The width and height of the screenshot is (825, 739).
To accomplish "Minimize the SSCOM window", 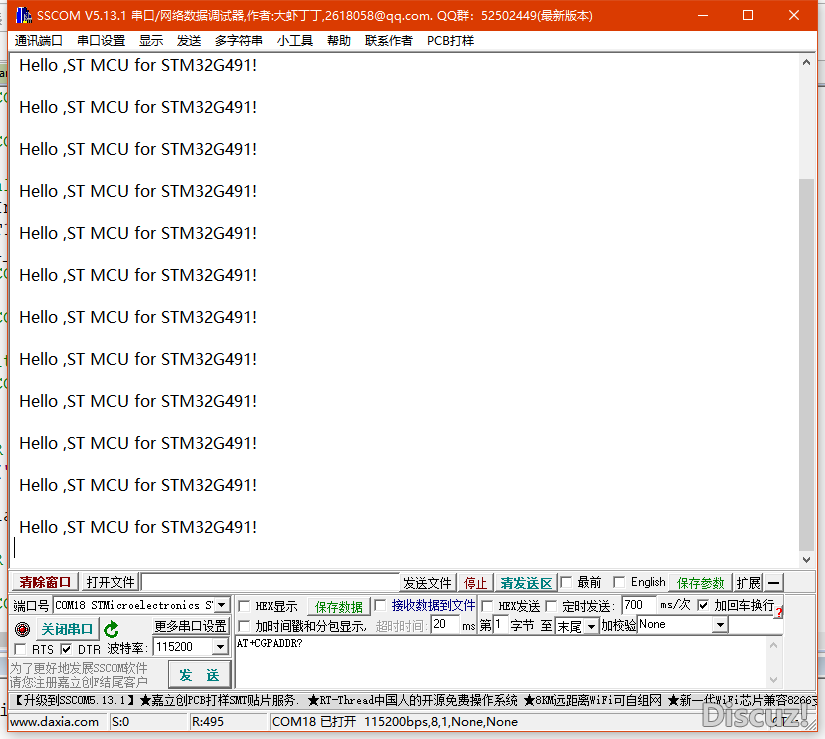I will click(702, 15).
